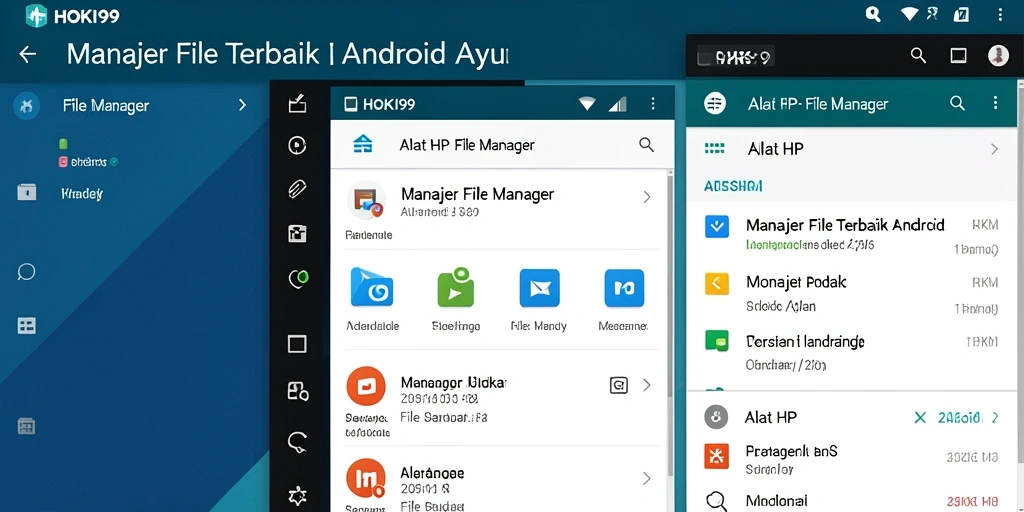This screenshot has height=512, width=1024.
Task: Expand the File Manager chevron in left sidebar
Action: coord(242,104)
